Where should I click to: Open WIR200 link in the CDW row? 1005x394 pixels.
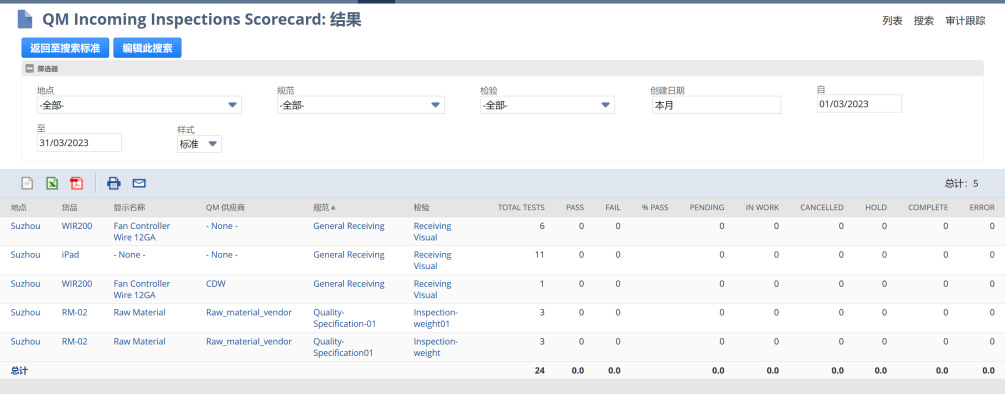(x=77, y=284)
